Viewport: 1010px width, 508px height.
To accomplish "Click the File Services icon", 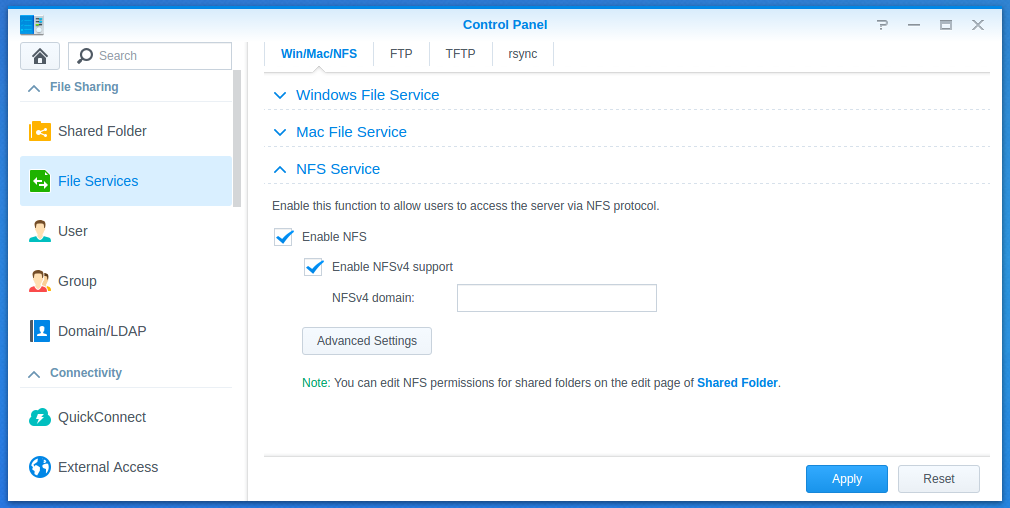I will click(40, 181).
